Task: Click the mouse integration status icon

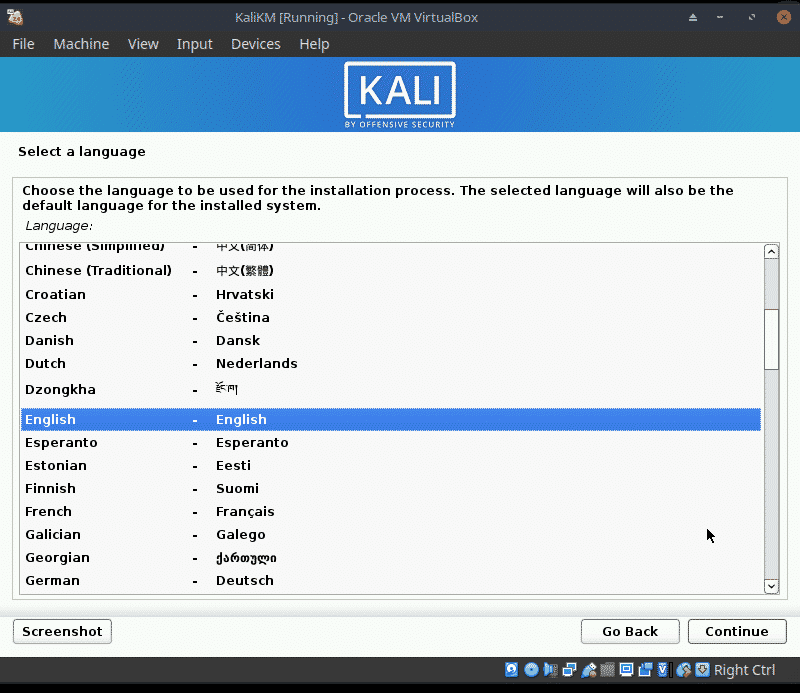Action: click(684, 670)
